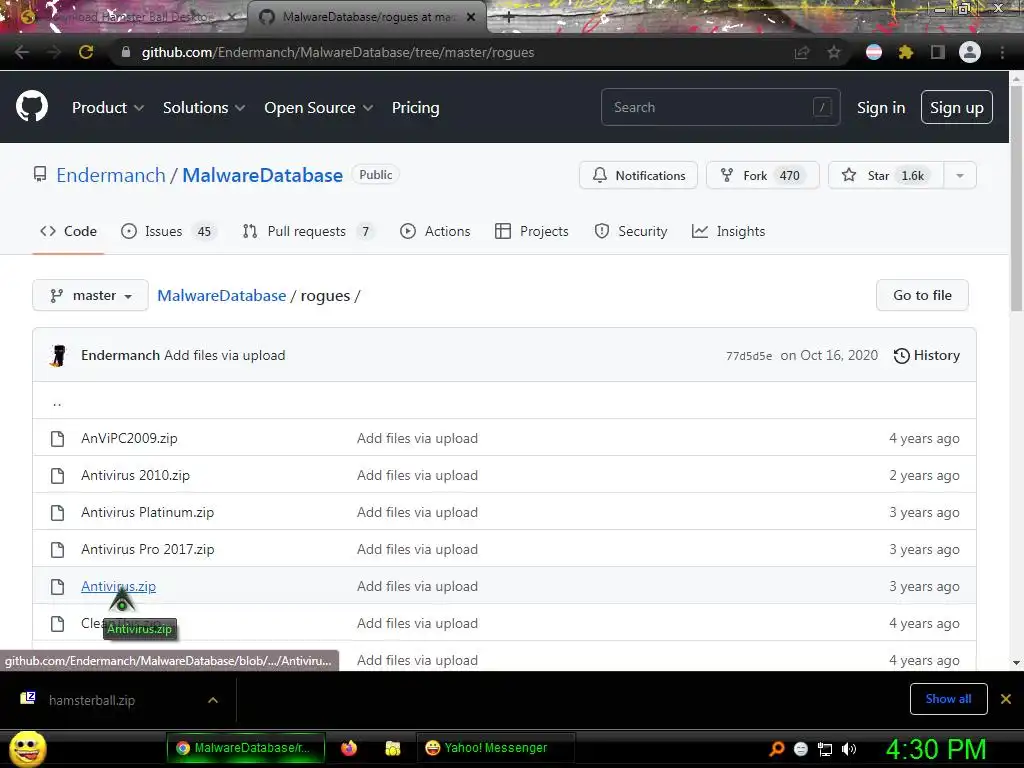Expand the Solutions menu
Screen dimensions: 1024x768
204,108
